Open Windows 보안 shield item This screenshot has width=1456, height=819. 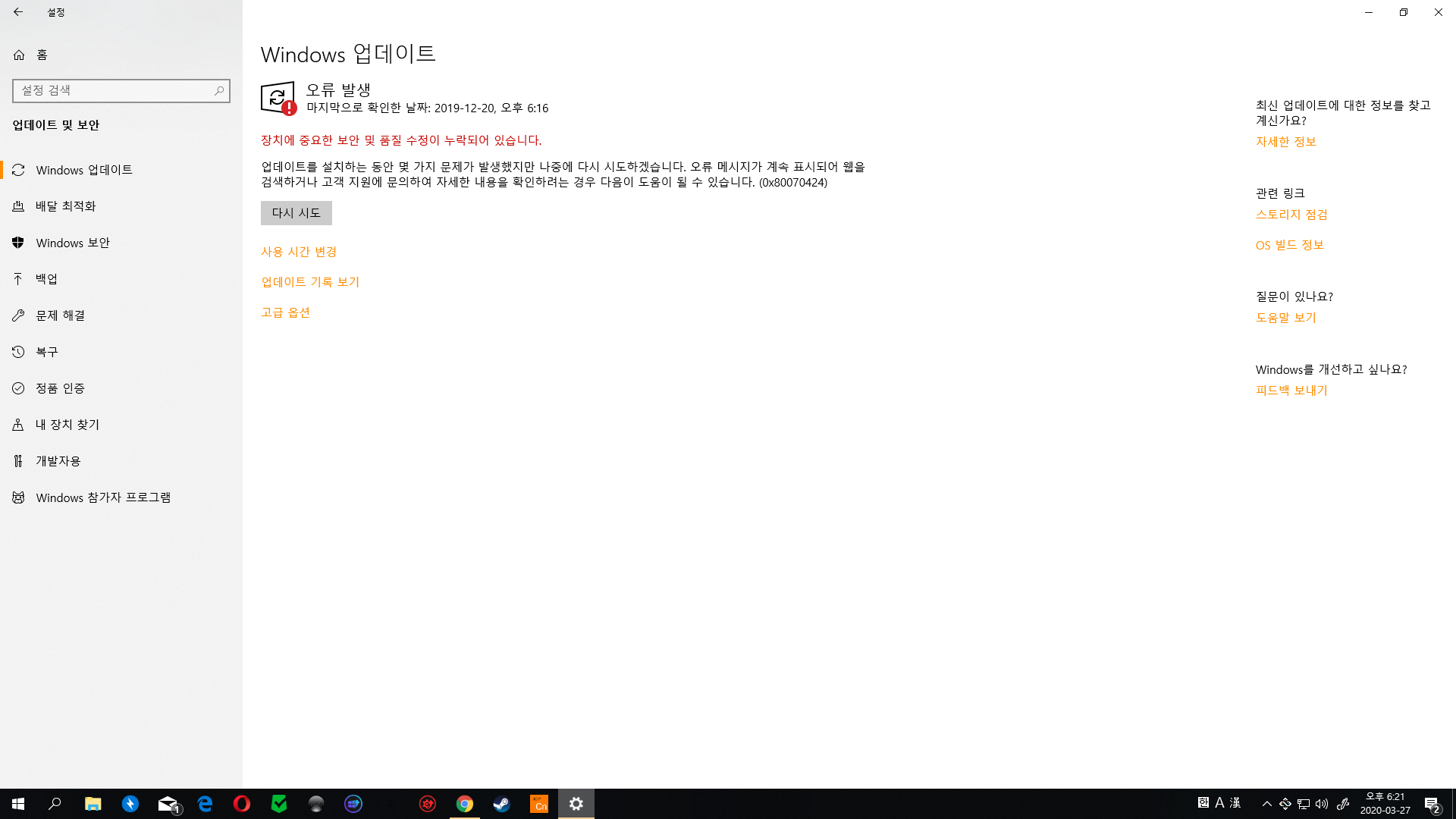pyautogui.click(x=72, y=243)
